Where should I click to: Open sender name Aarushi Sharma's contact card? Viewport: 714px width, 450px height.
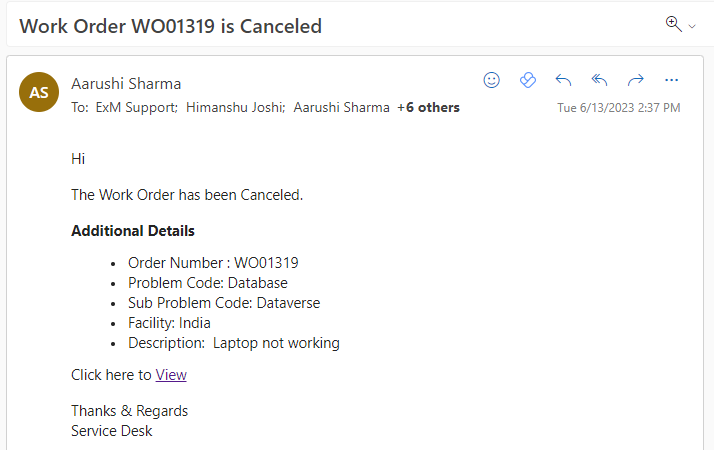click(126, 83)
